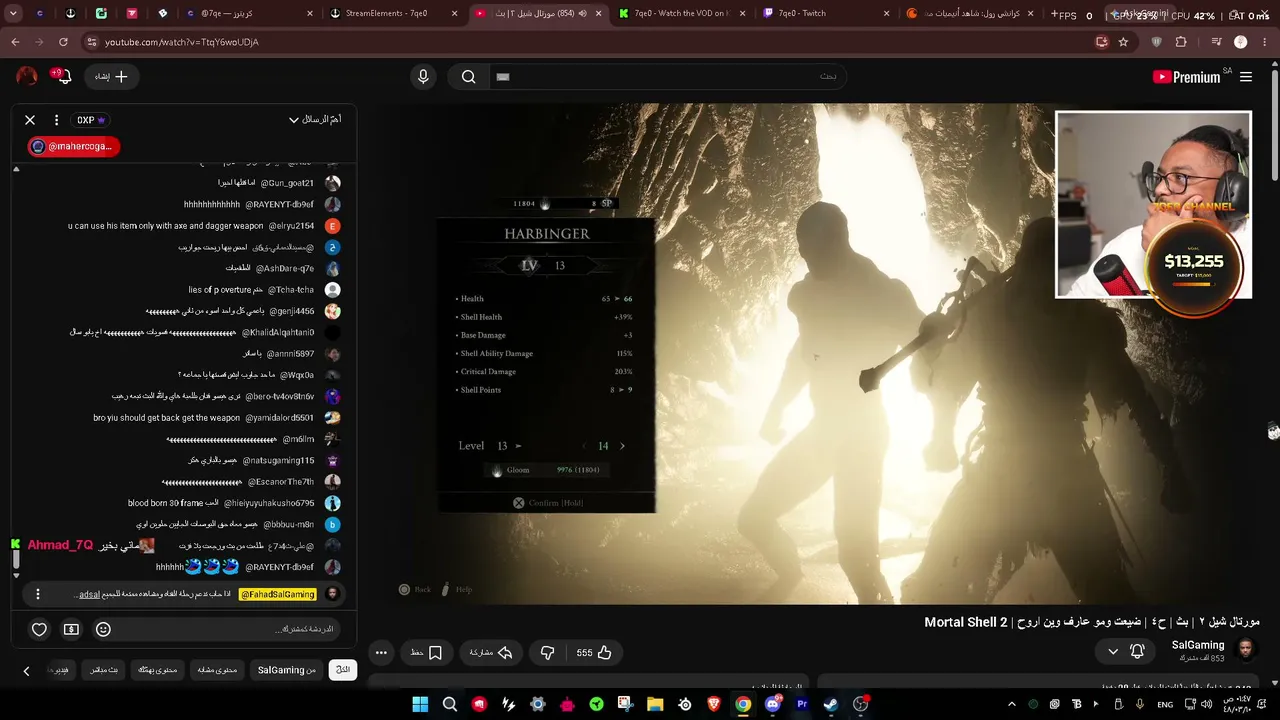
Task: Like the video with thumbs up
Action: click(x=593, y=653)
